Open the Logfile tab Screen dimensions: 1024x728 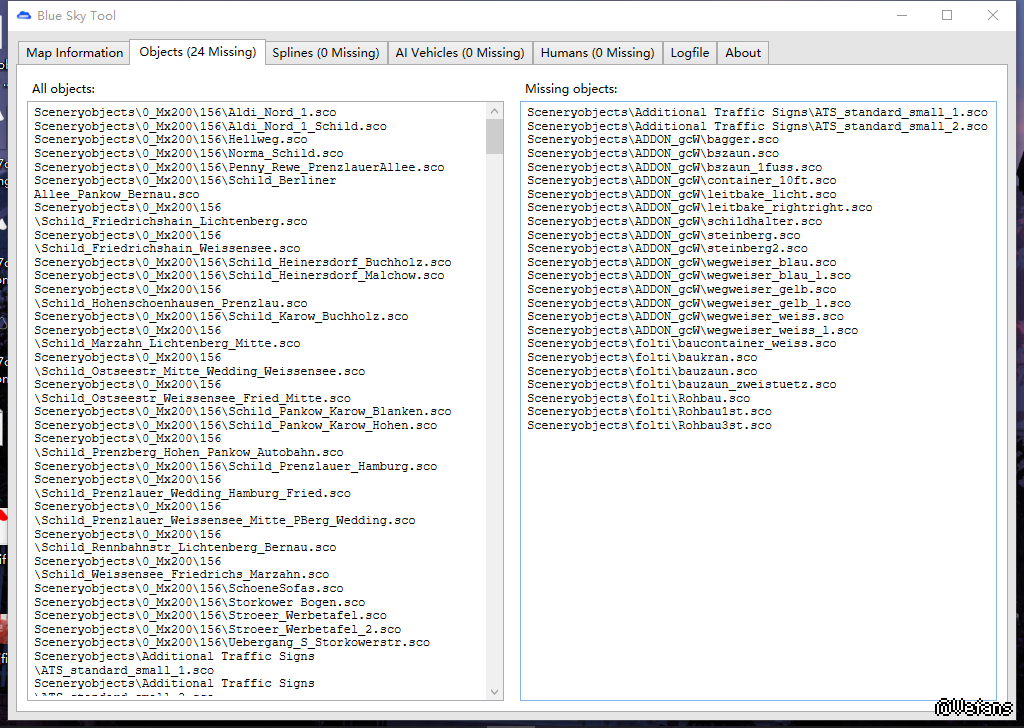point(690,53)
